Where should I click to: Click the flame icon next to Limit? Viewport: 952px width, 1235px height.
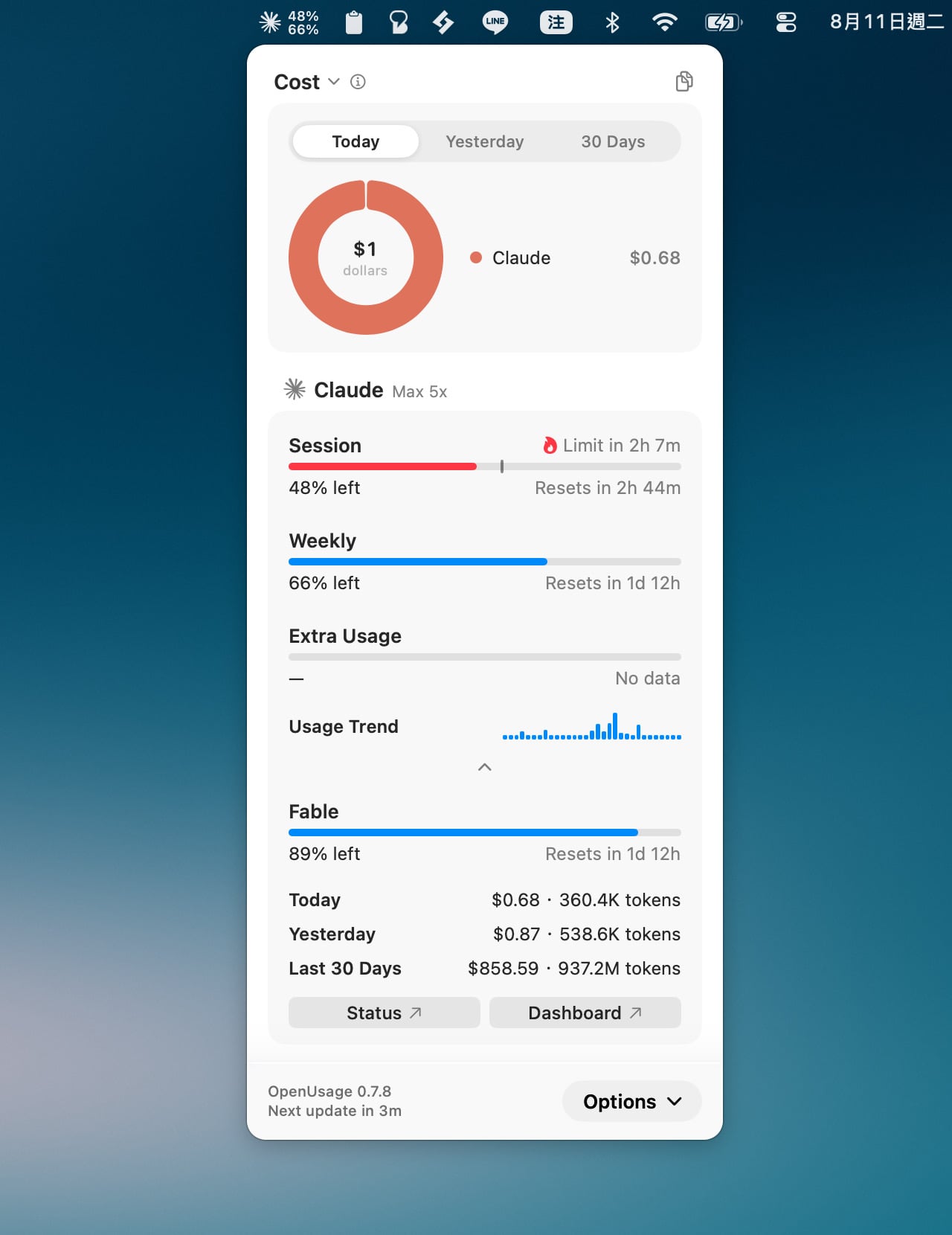[x=550, y=445]
